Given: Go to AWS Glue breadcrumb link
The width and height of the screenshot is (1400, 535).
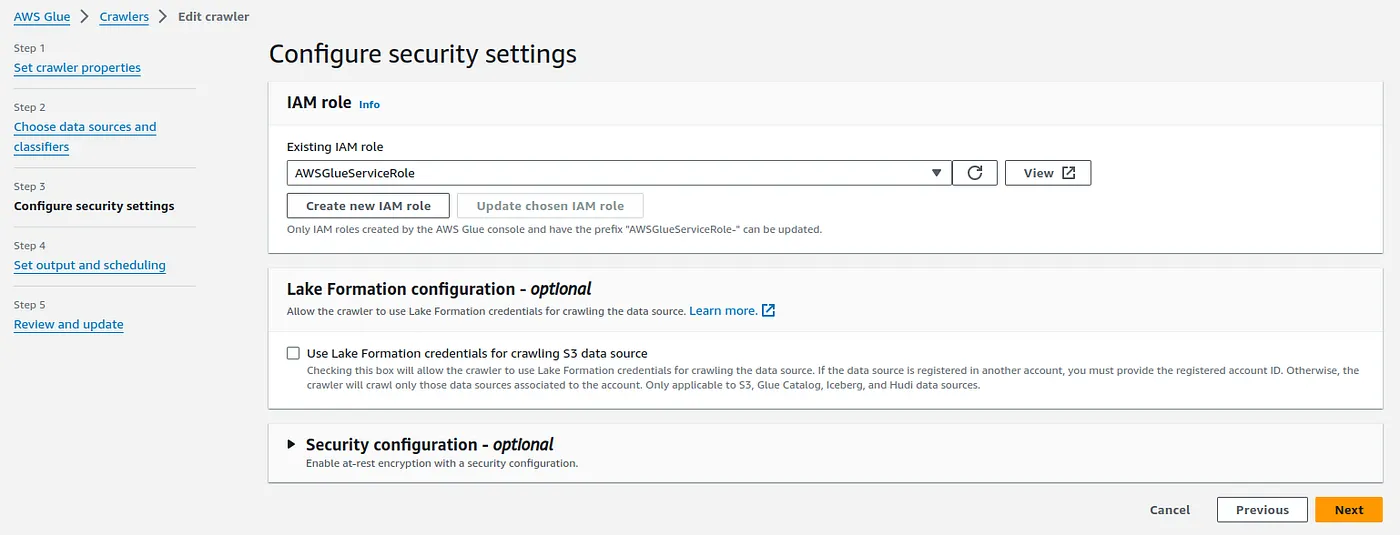Looking at the screenshot, I should coord(42,17).
